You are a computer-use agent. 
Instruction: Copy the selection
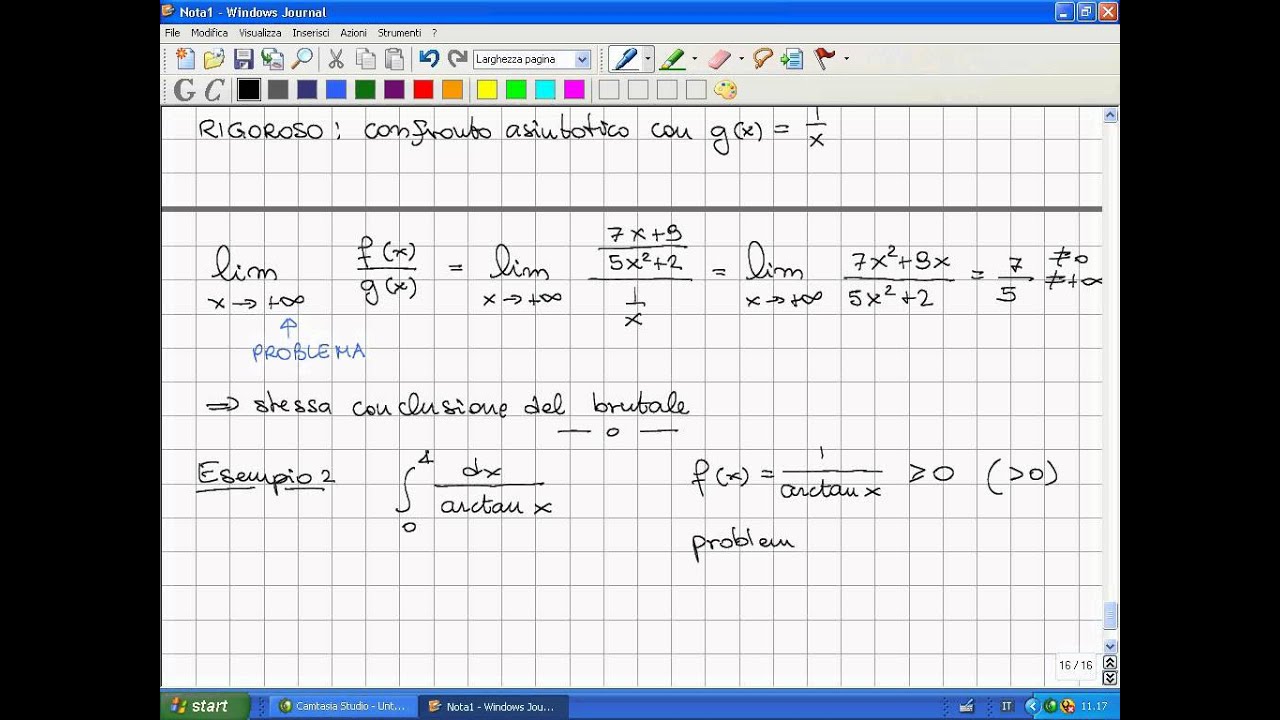(366, 59)
